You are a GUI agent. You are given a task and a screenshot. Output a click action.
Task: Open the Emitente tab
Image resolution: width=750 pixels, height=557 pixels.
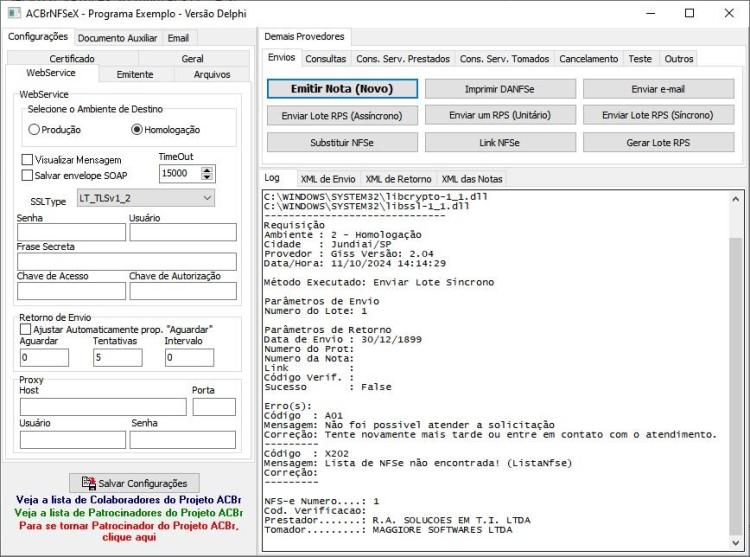pos(135,74)
